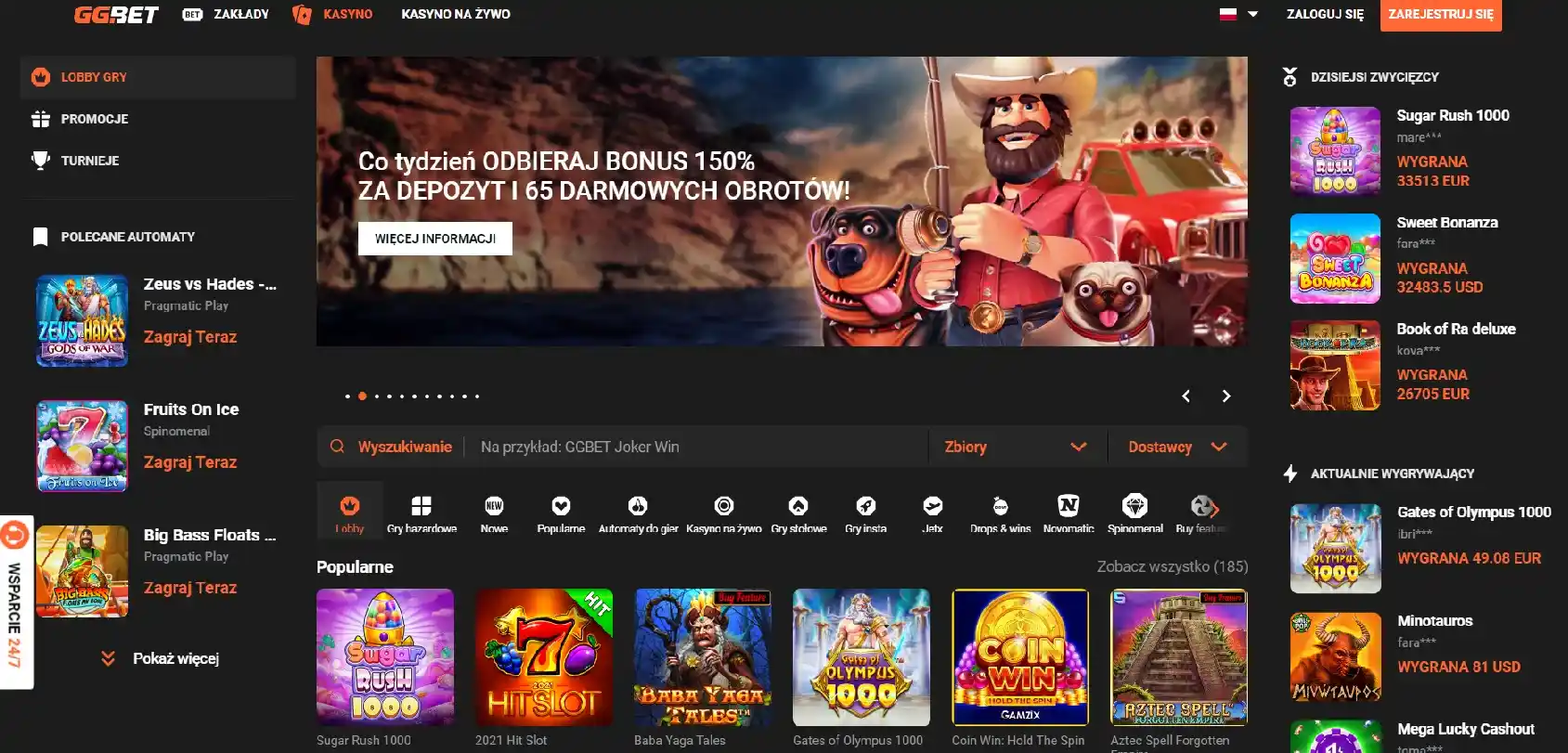Expand the Zbiory dropdown
Image resolution: width=1568 pixels, height=753 pixels.
pyautogui.click(x=1016, y=447)
